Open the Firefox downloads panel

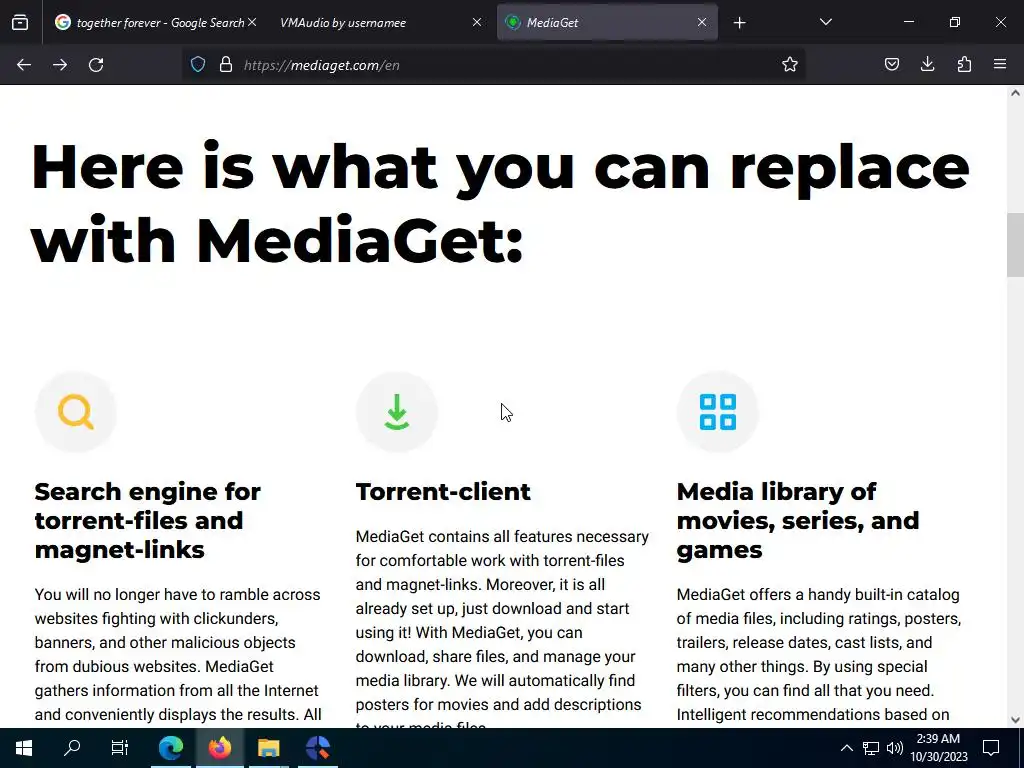click(x=927, y=65)
